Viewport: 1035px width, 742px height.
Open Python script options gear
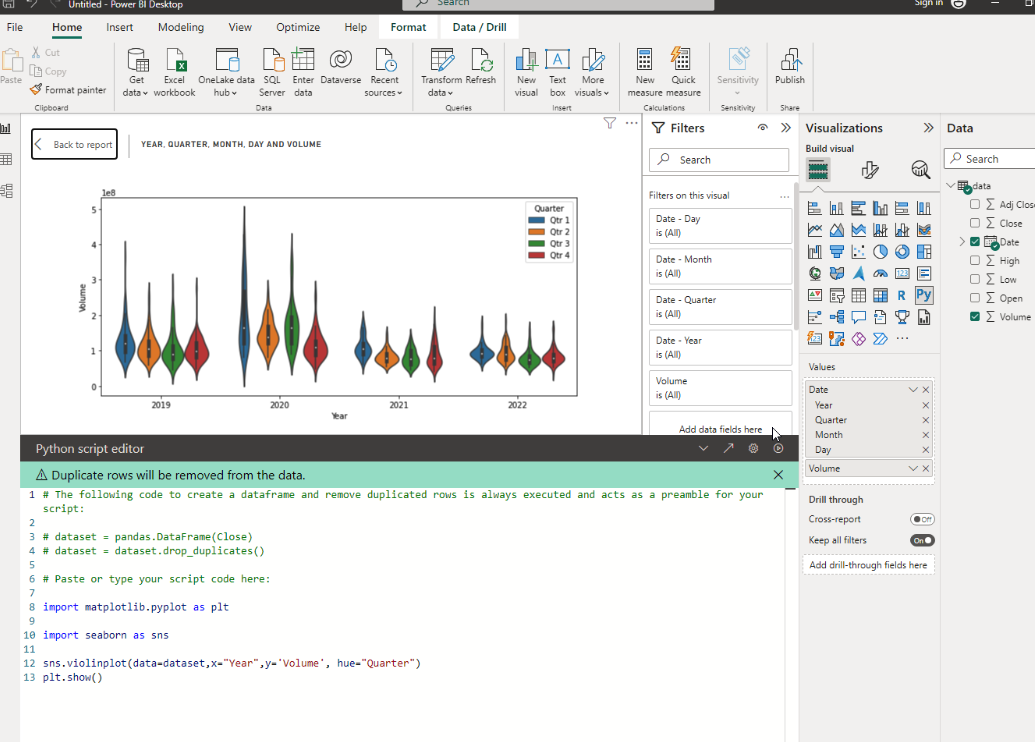(753, 449)
